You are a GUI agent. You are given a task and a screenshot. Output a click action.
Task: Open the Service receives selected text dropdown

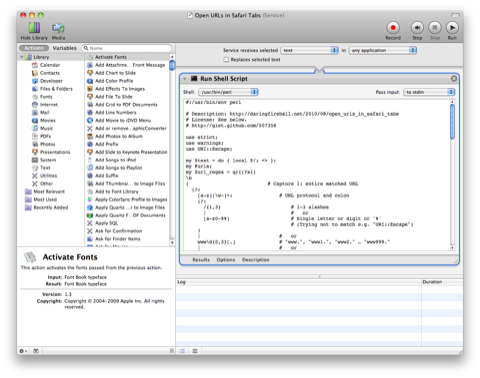point(310,50)
